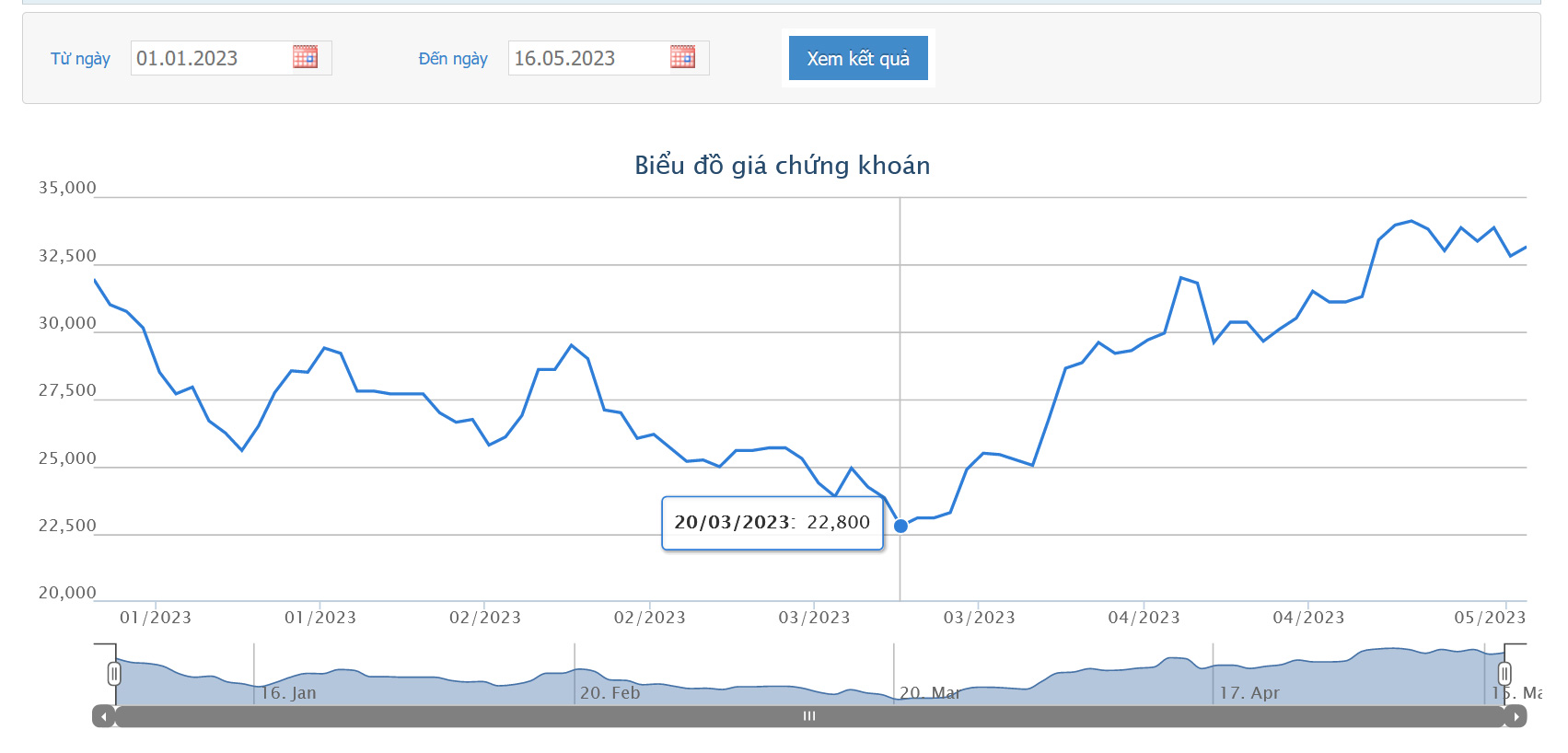Click the chart title Biểu đồ giá chứng khoán
The image size is (1568, 753).
pos(783,165)
